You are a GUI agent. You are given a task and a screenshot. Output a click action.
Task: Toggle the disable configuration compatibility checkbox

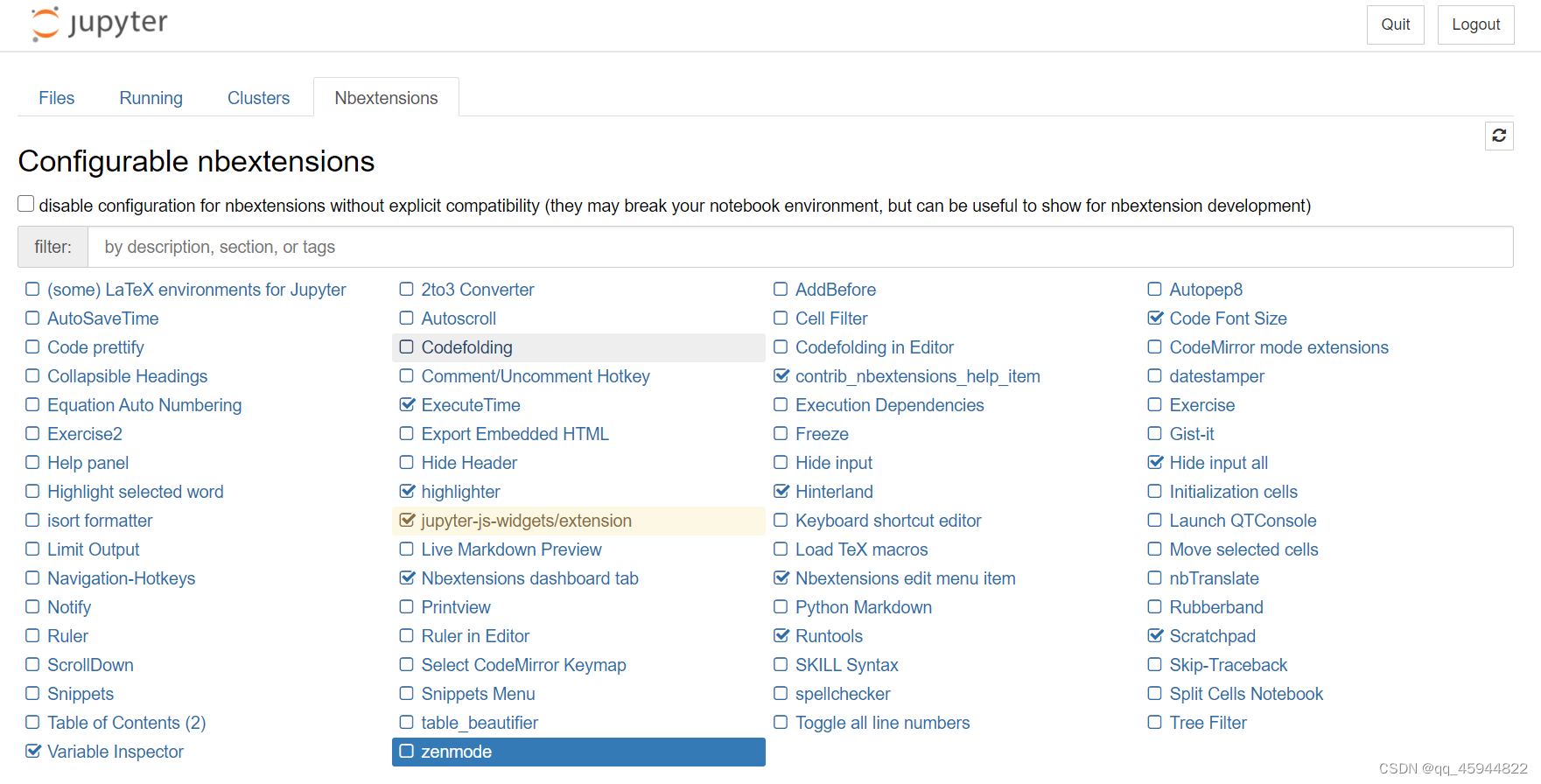tap(26, 204)
